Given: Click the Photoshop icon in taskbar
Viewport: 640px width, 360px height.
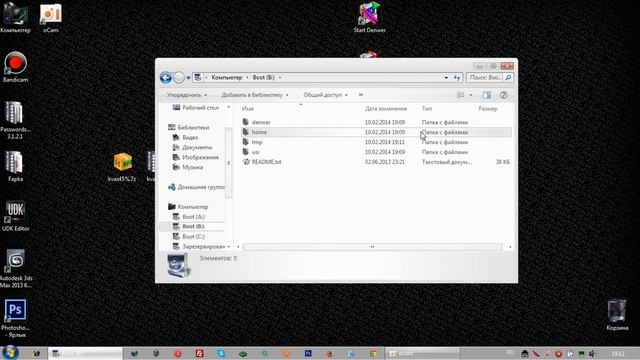Looking at the screenshot, I should 308,353.
